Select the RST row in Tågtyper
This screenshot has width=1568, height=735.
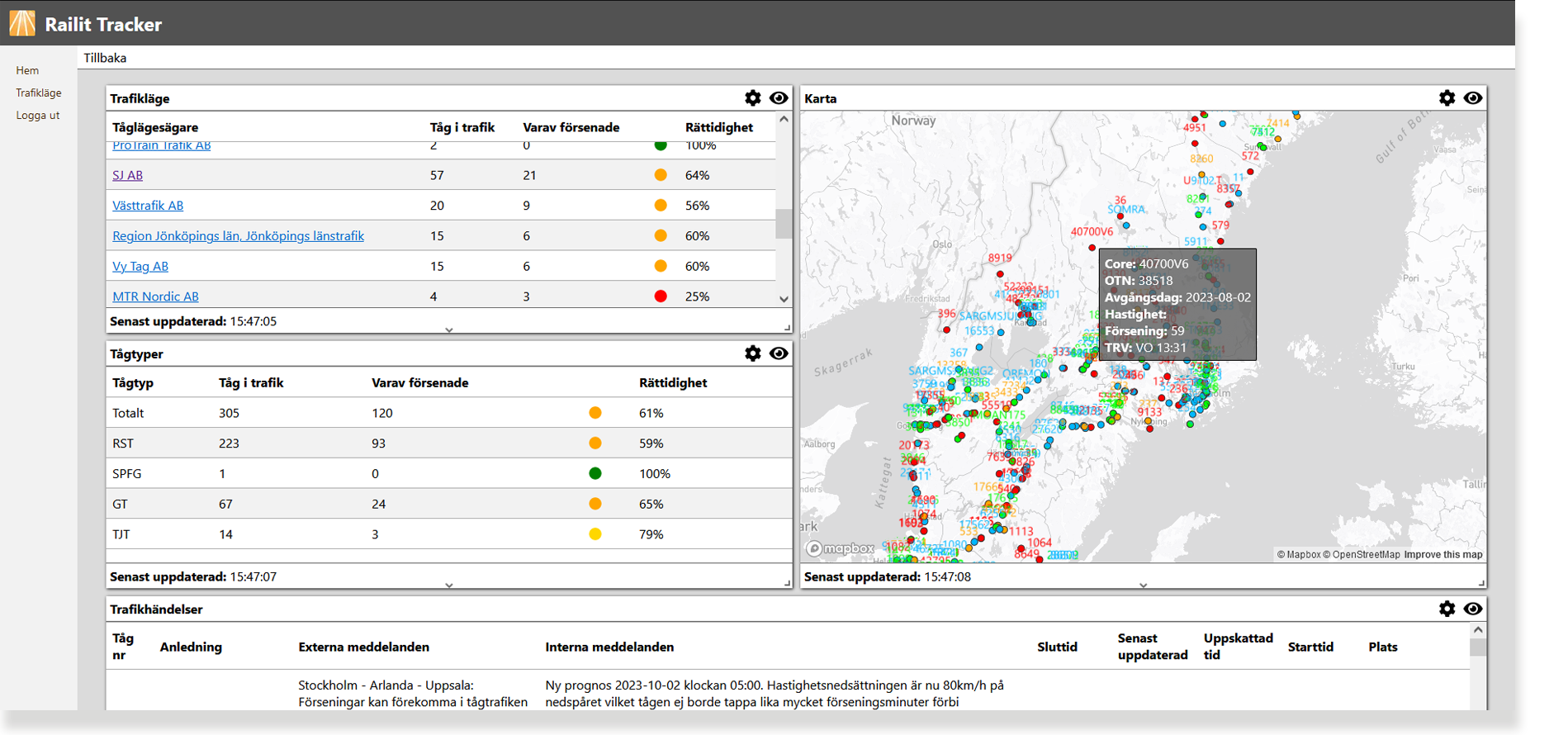[x=449, y=443]
